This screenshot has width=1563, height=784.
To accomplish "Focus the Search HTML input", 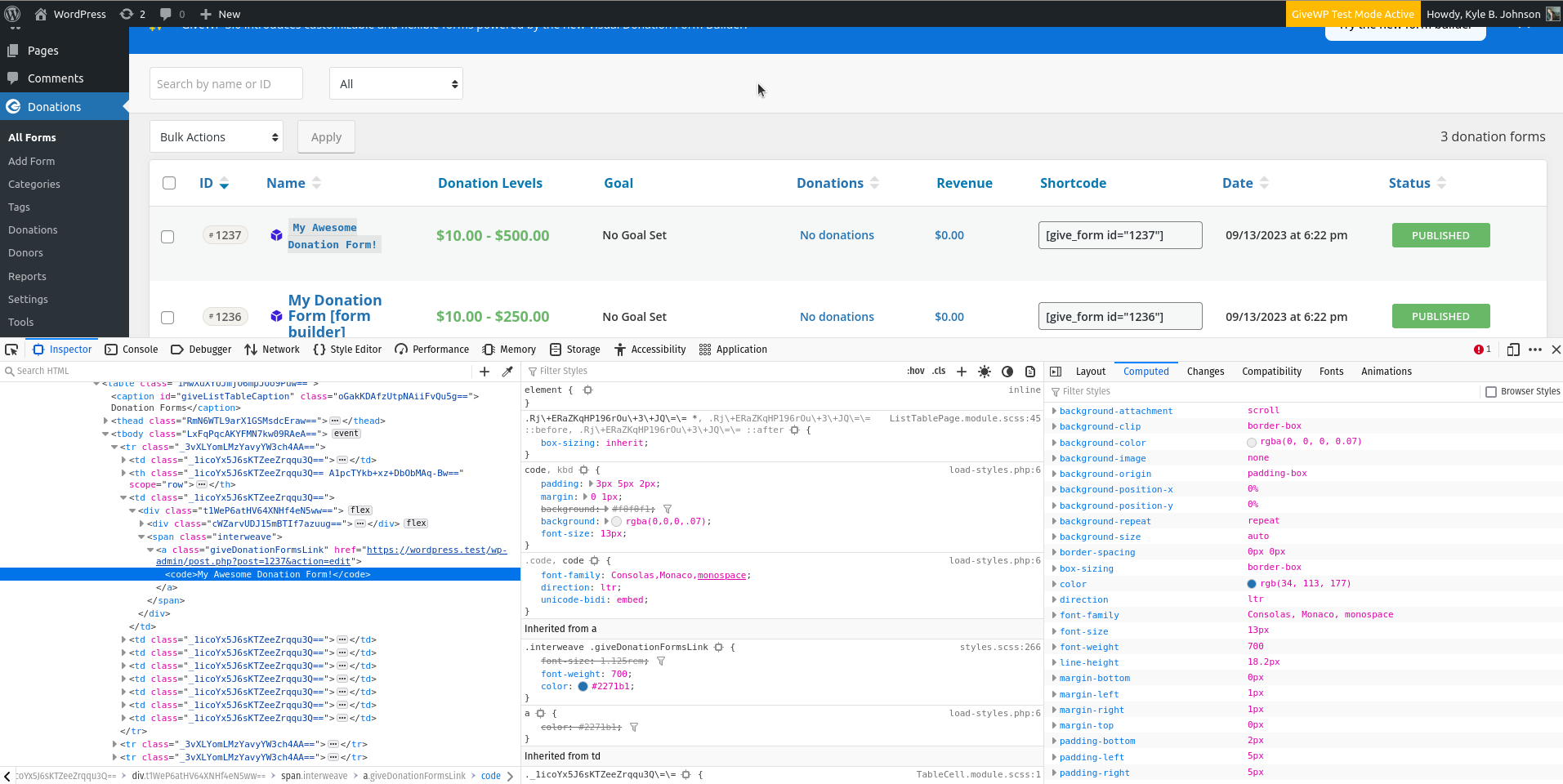I will 237,371.
